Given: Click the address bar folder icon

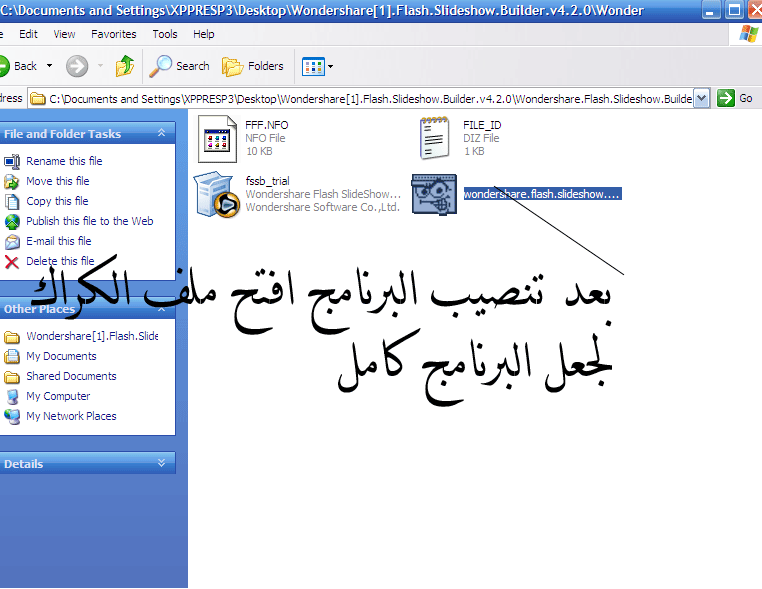Looking at the screenshot, I should 37,99.
